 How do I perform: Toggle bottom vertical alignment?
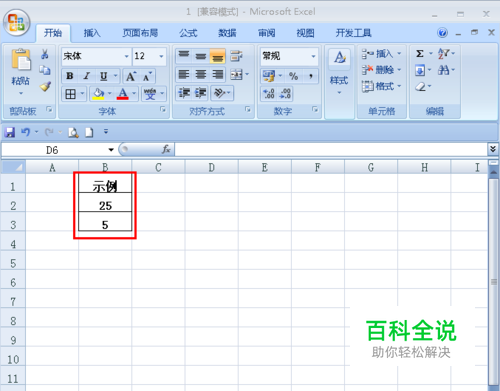point(218,56)
